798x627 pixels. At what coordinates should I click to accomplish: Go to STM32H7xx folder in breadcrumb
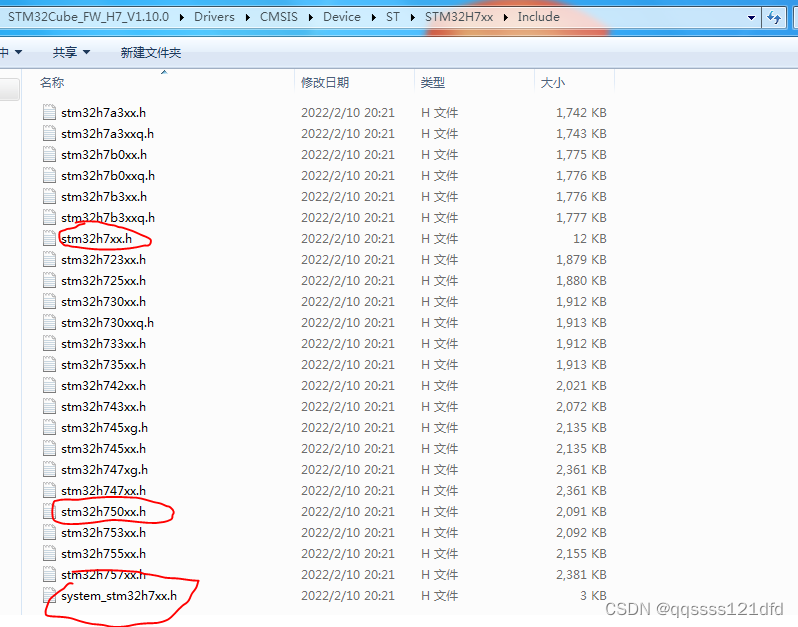(x=459, y=17)
